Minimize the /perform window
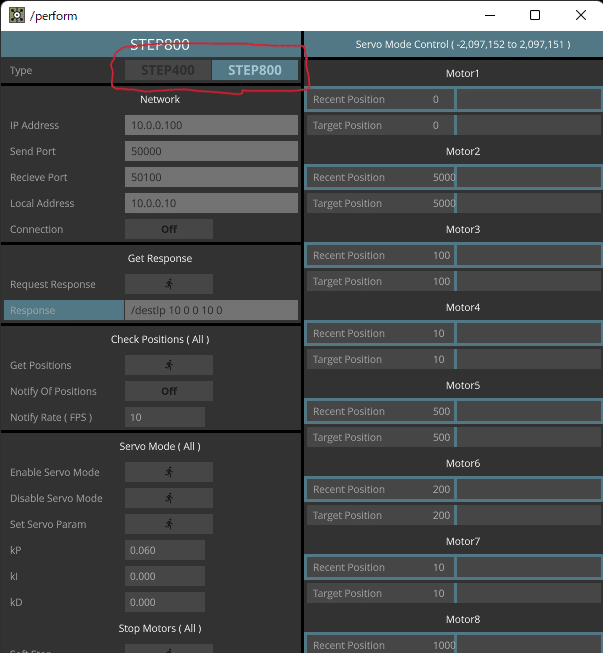The width and height of the screenshot is (603, 653). pyautogui.click(x=490, y=15)
